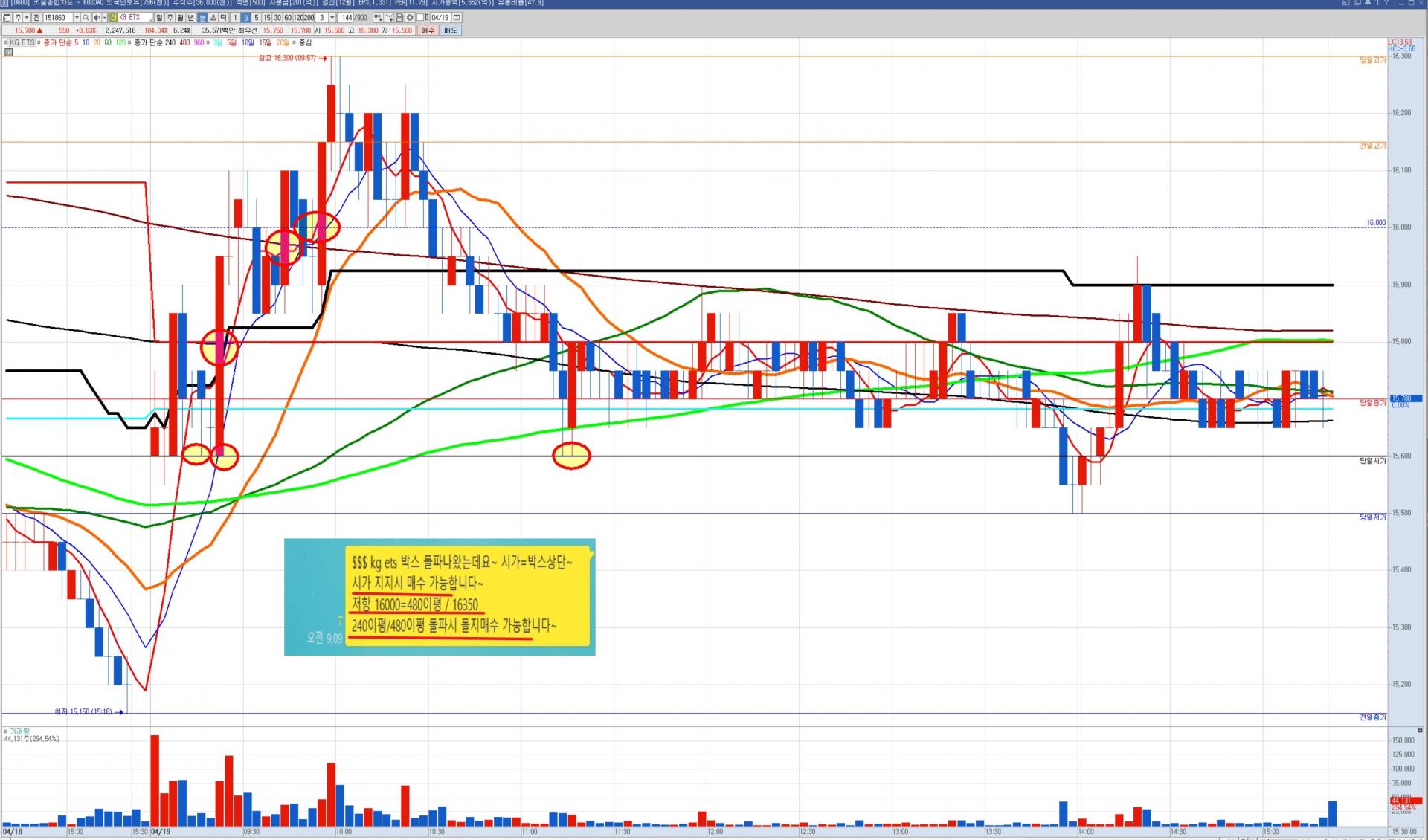This screenshot has height=840, width=1428.
Task: Click the 144 candle count input field
Action: pos(347,18)
